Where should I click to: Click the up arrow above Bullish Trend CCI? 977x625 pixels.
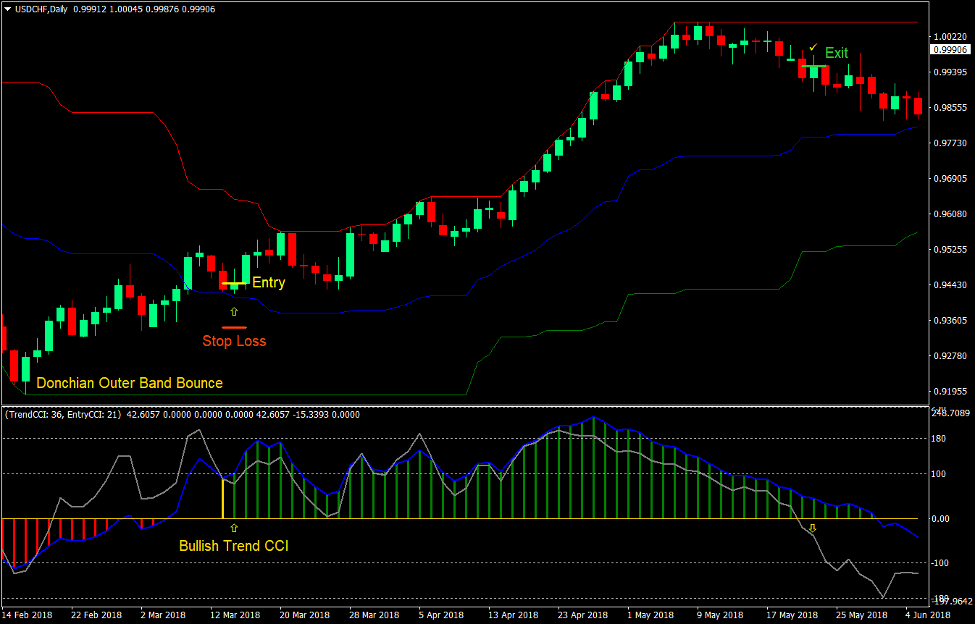pyautogui.click(x=234, y=527)
